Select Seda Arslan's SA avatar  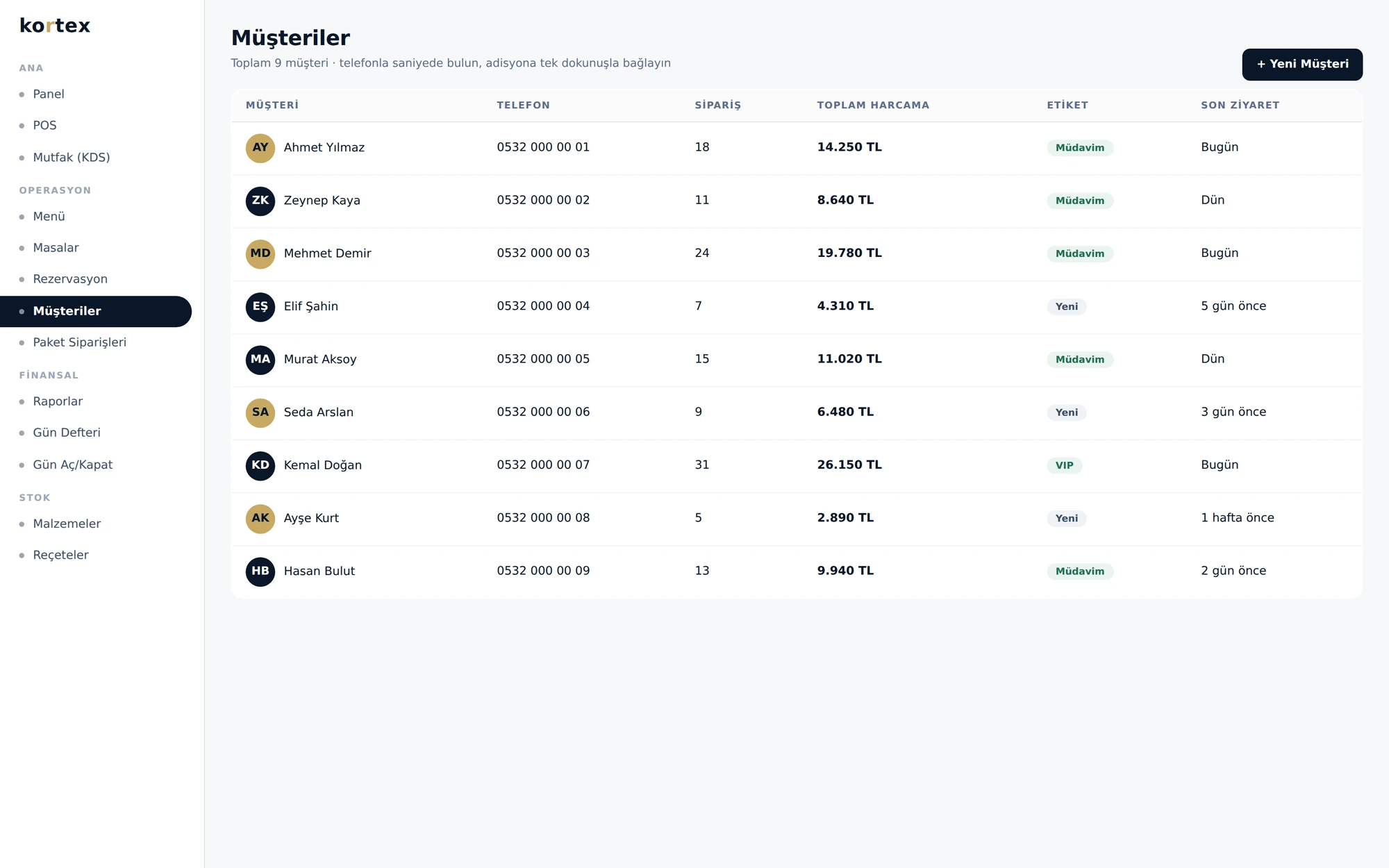[260, 412]
